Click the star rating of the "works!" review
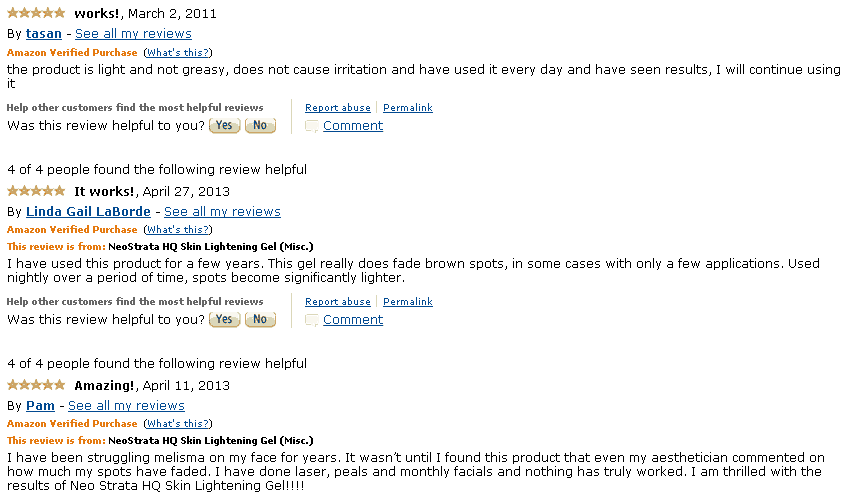The image size is (846, 501). 36,12
